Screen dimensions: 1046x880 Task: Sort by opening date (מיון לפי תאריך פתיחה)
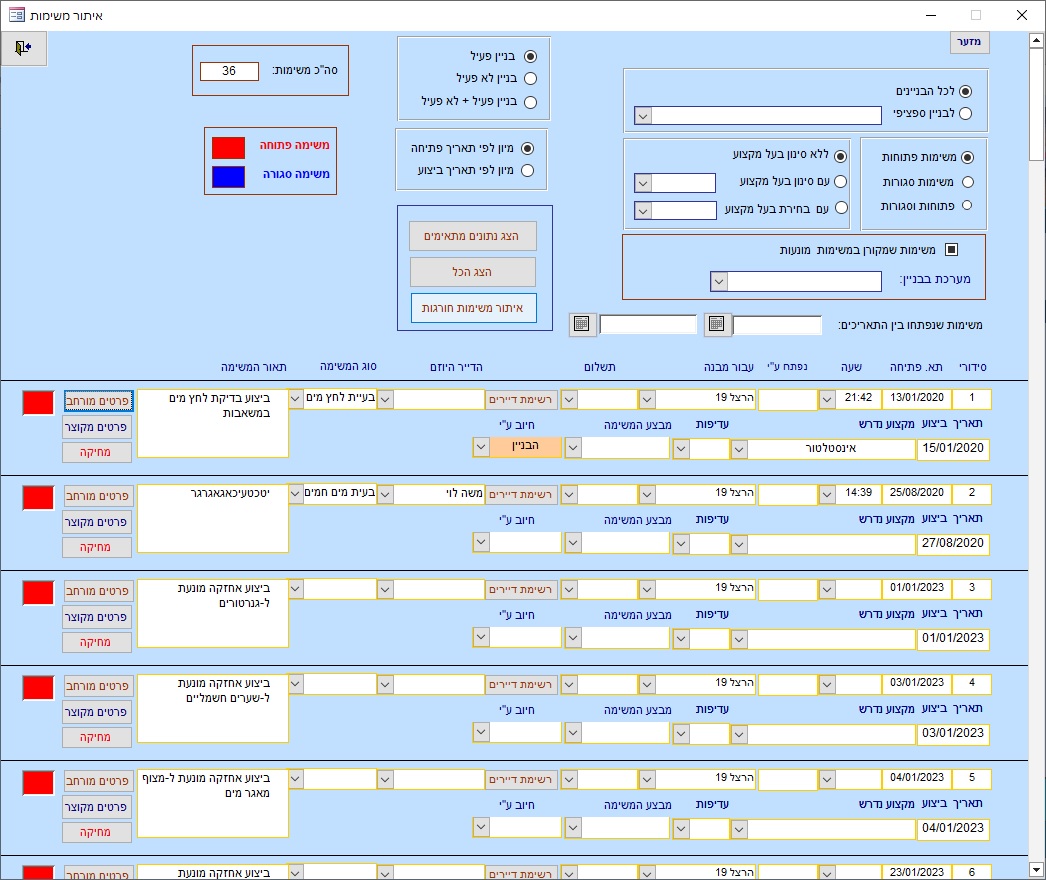[527, 148]
